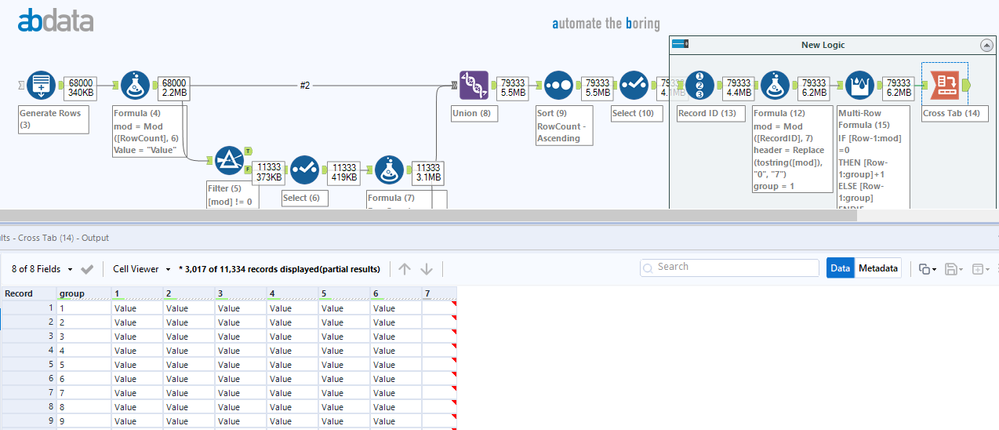Click the Formula (4) tool icon
999x430 pixels.
pos(135,85)
